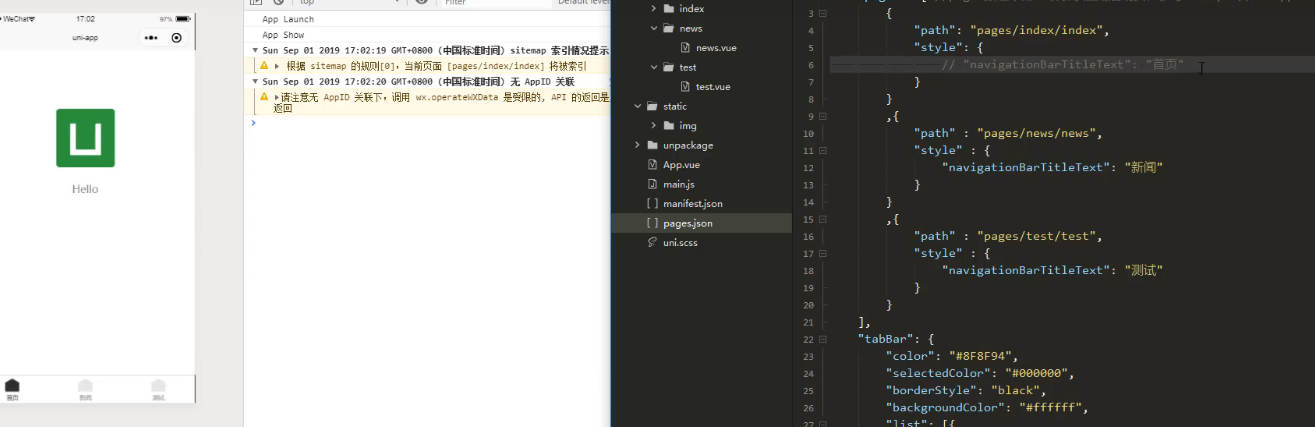
Task: Select the middle 新闻 tab in the simulator
Action: tap(85, 390)
